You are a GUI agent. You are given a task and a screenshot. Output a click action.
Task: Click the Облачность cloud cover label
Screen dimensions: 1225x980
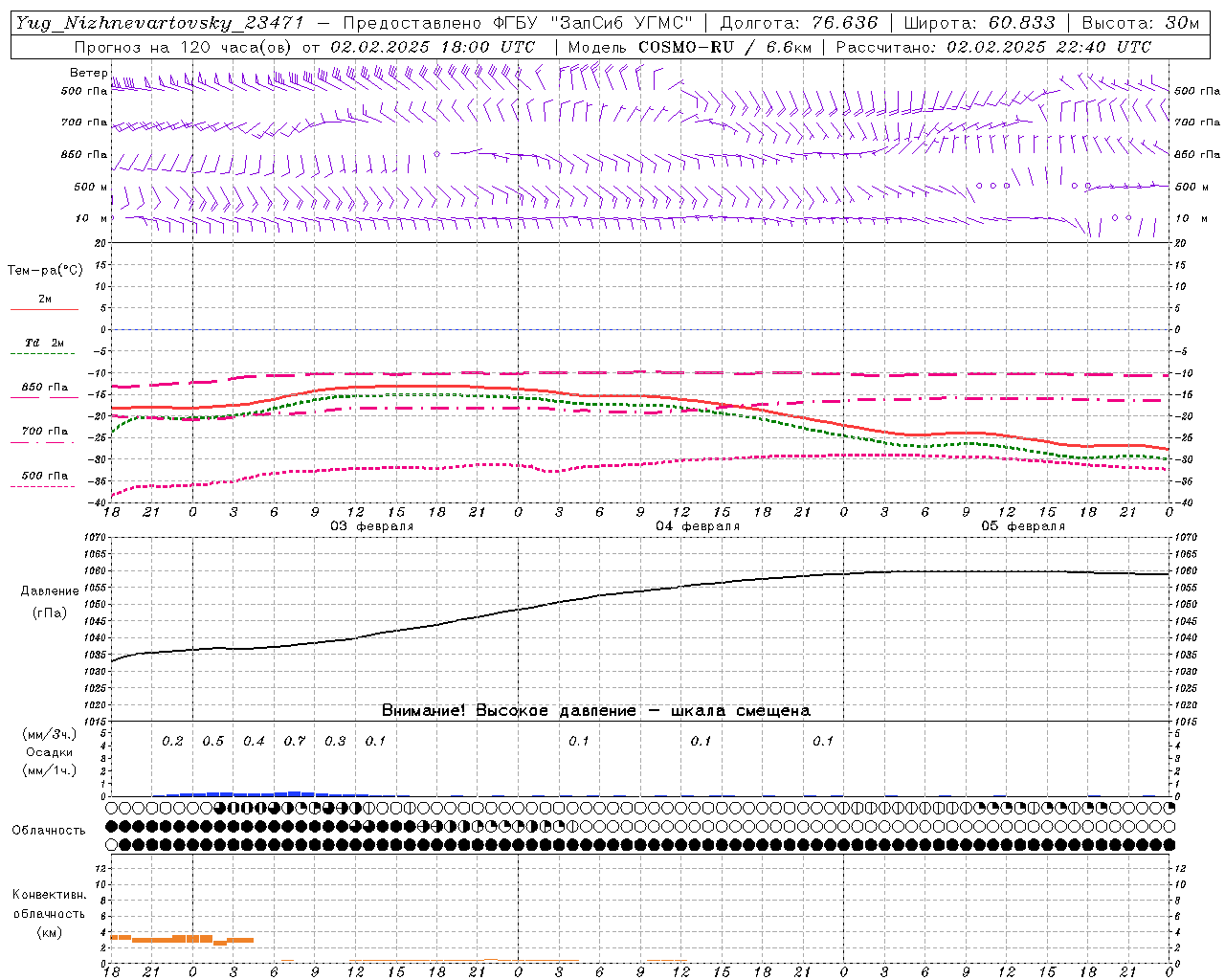point(49,831)
